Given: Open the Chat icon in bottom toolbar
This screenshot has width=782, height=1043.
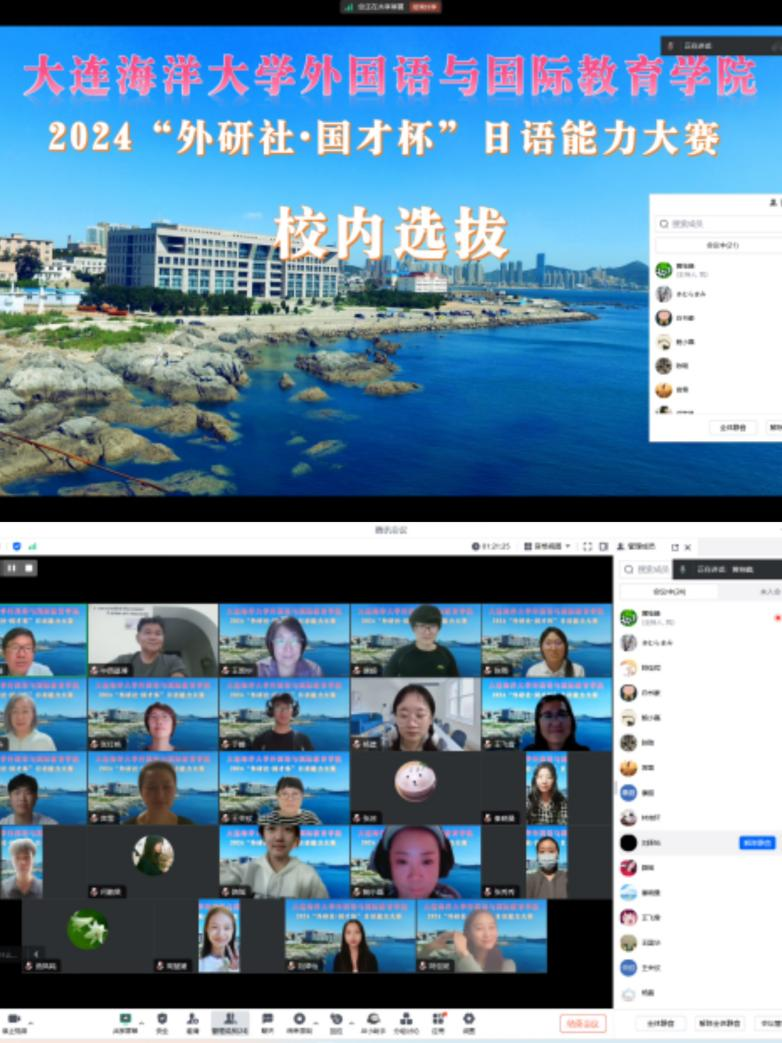Looking at the screenshot, I should [267, 1019].
